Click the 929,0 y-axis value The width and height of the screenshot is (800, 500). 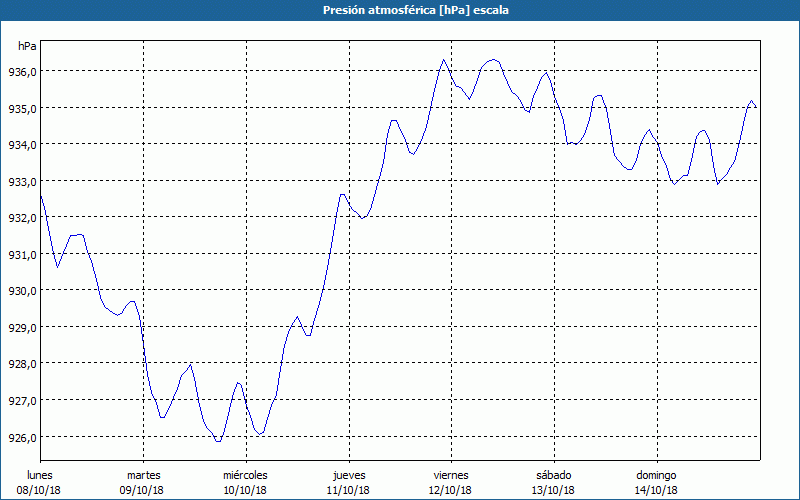pyautogui.click(x=22, y=328)
